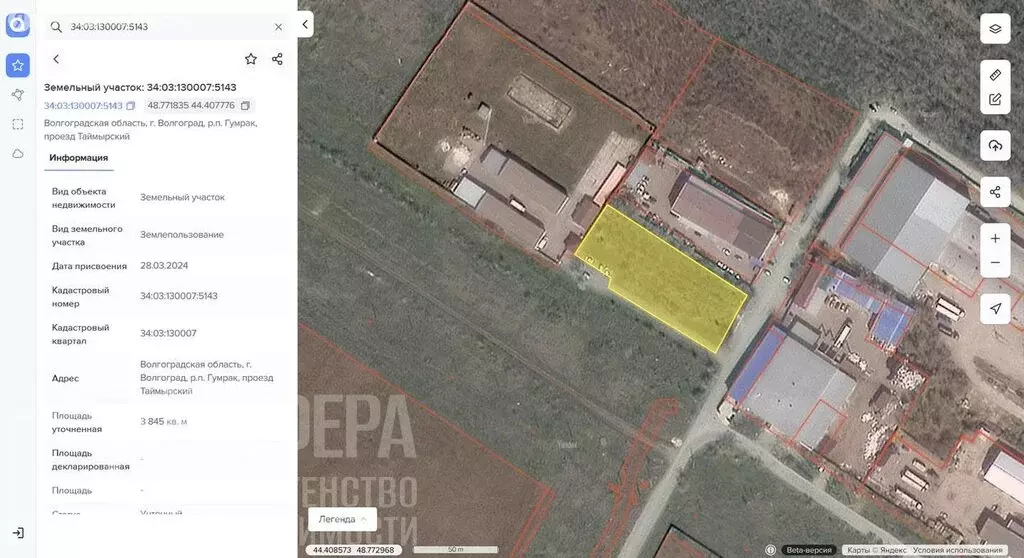Click the cadastral number search field

click(x=165, y=27)
